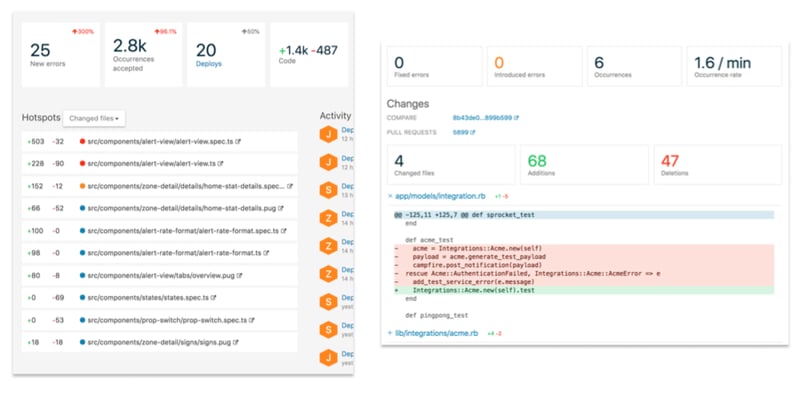Viewport: 800px width, 396px height.
Task: Click the -69 deletions count
Action: tap(58, 298)
